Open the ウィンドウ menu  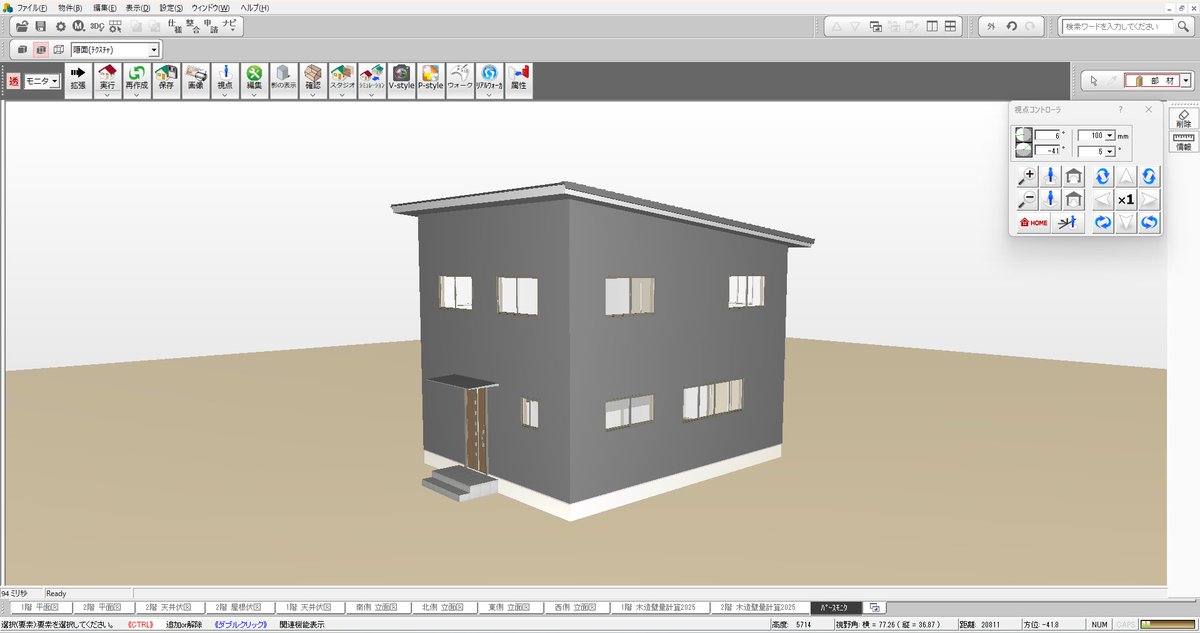pos(210,7)
